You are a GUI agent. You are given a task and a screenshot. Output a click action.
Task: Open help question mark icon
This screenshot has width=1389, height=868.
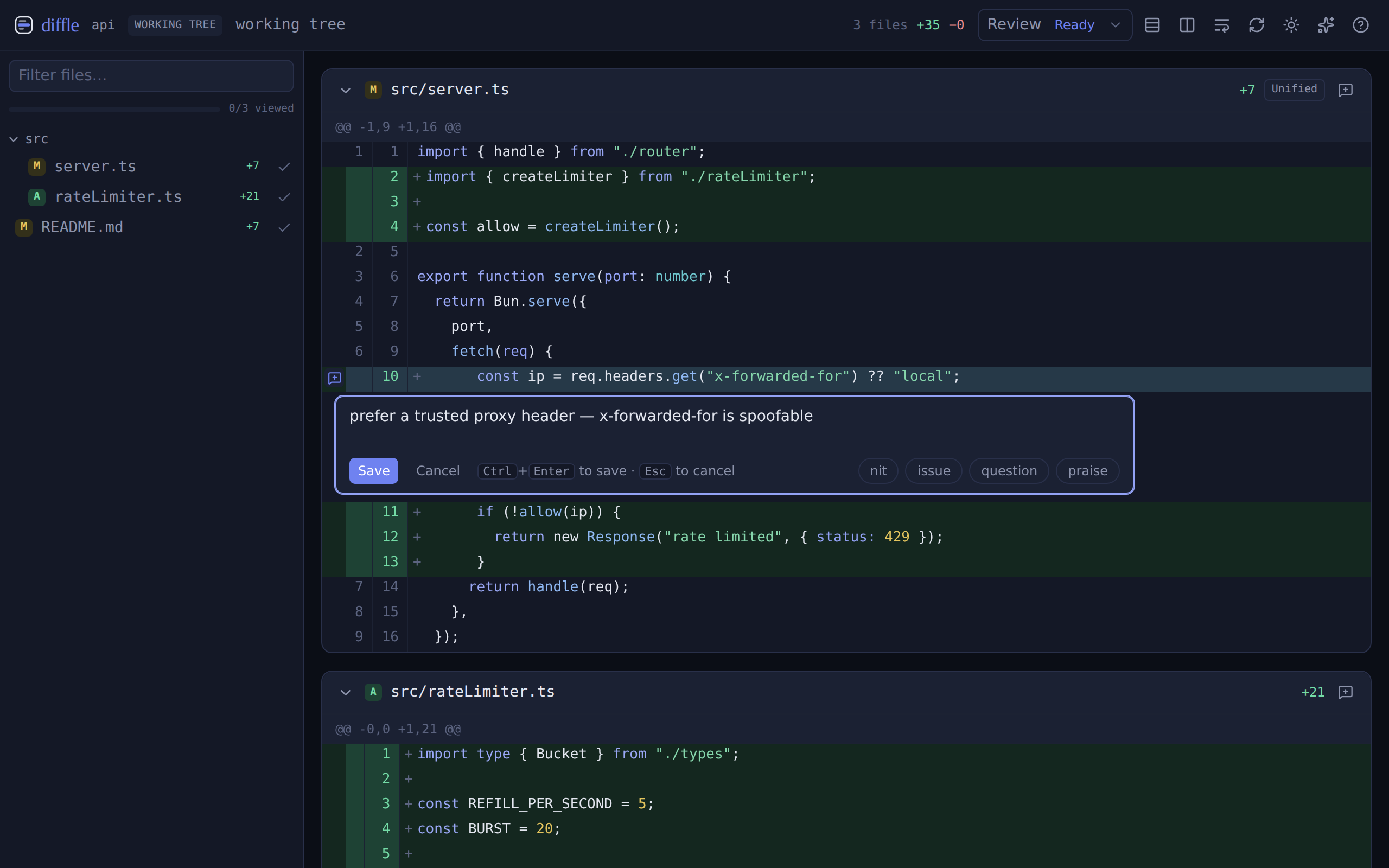(1360, 25)
